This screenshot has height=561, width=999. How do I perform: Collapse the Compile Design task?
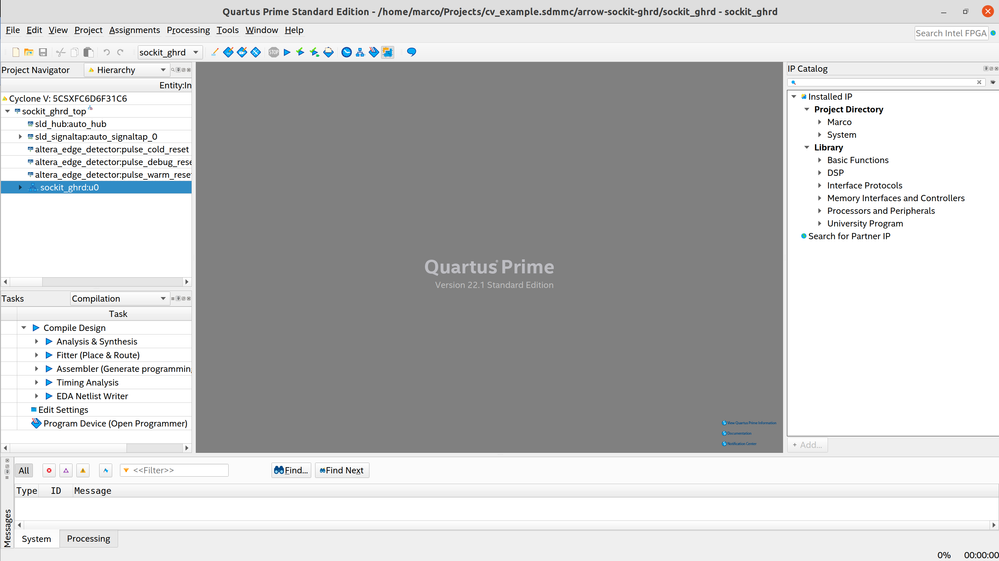point(24,328)
